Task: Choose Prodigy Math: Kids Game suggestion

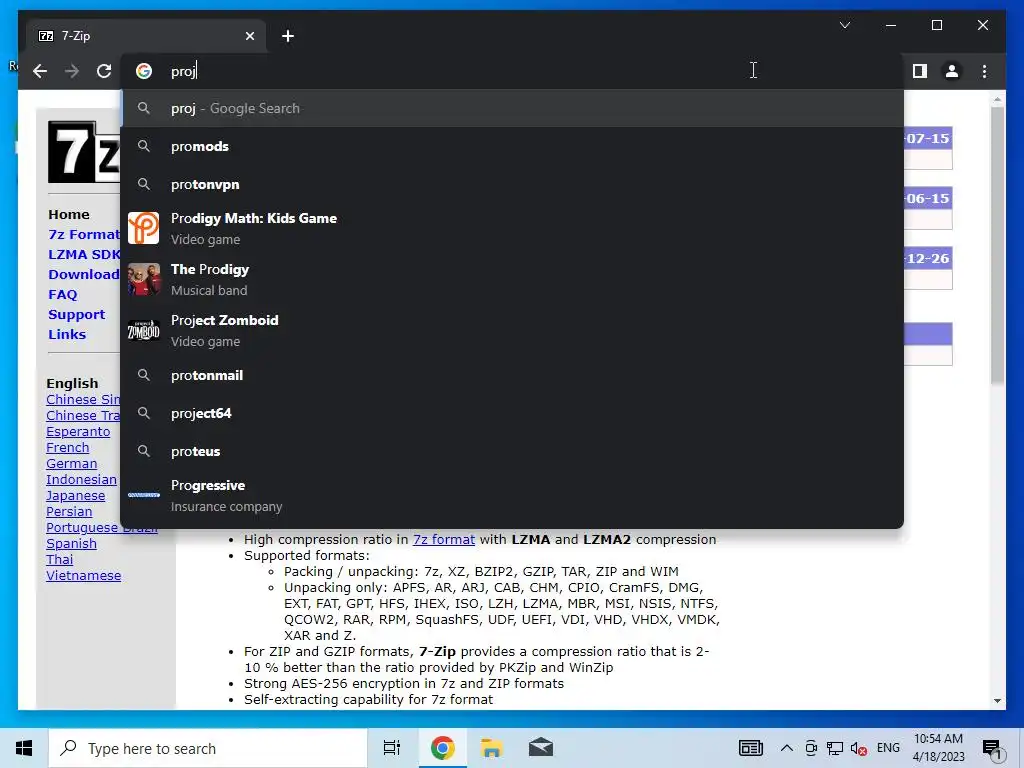Action: [x=513, y=229]
